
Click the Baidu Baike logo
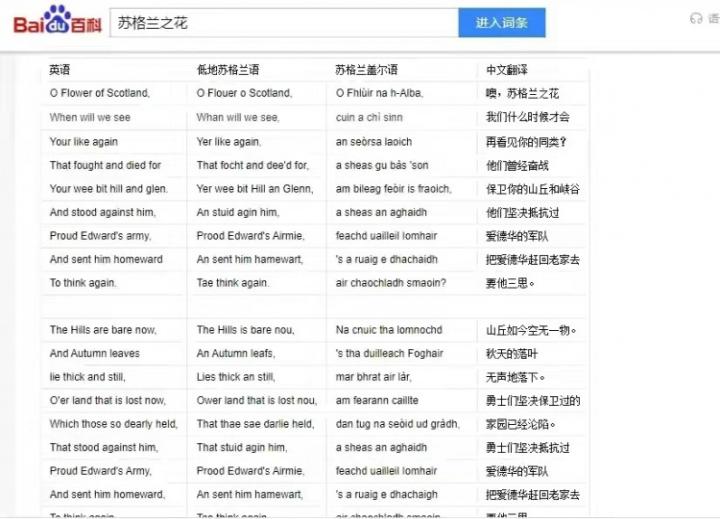[57, 21]
